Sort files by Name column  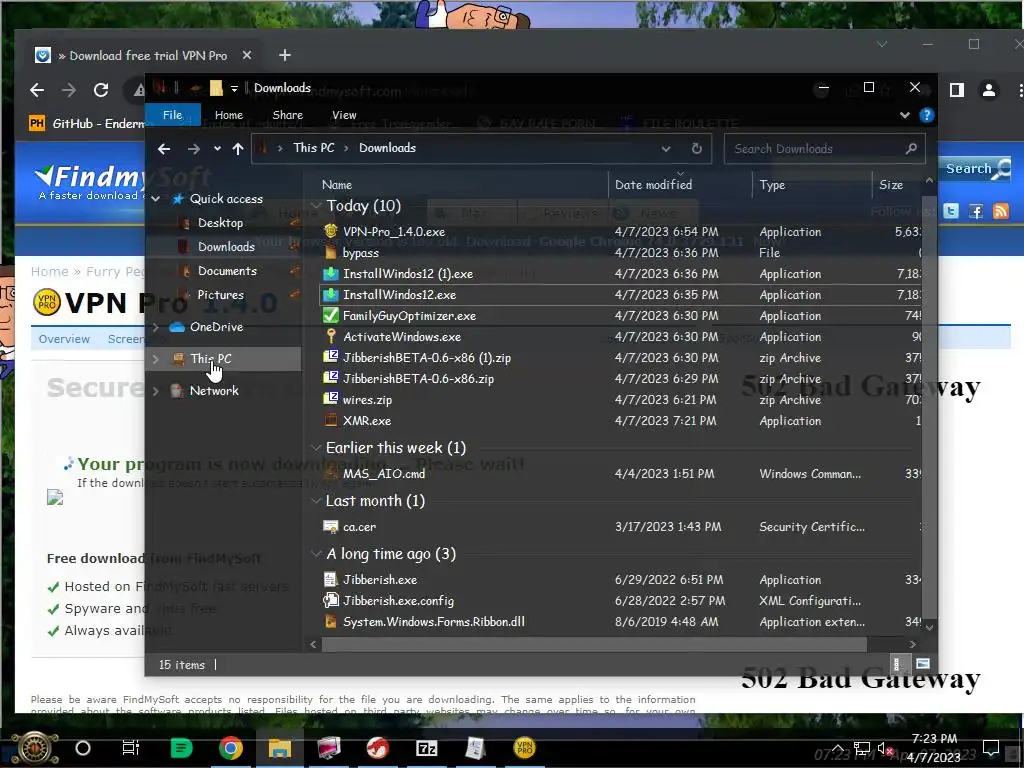336,185
